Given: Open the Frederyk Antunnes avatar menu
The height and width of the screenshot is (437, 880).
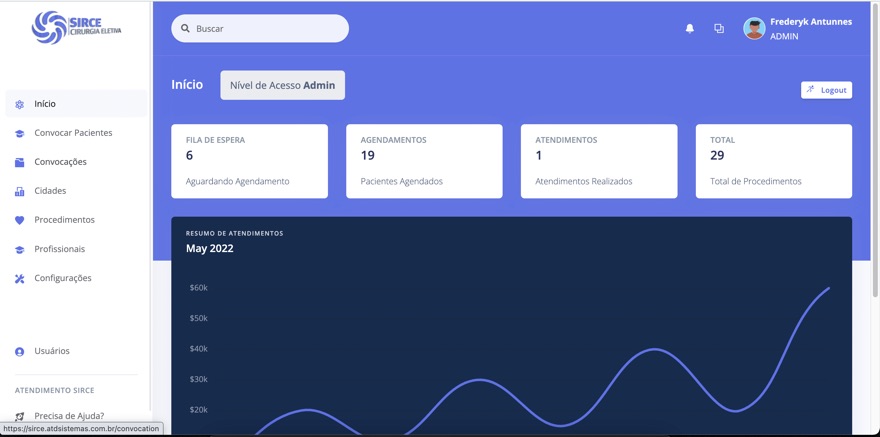Looking at the screenshot, I should 754,29.
